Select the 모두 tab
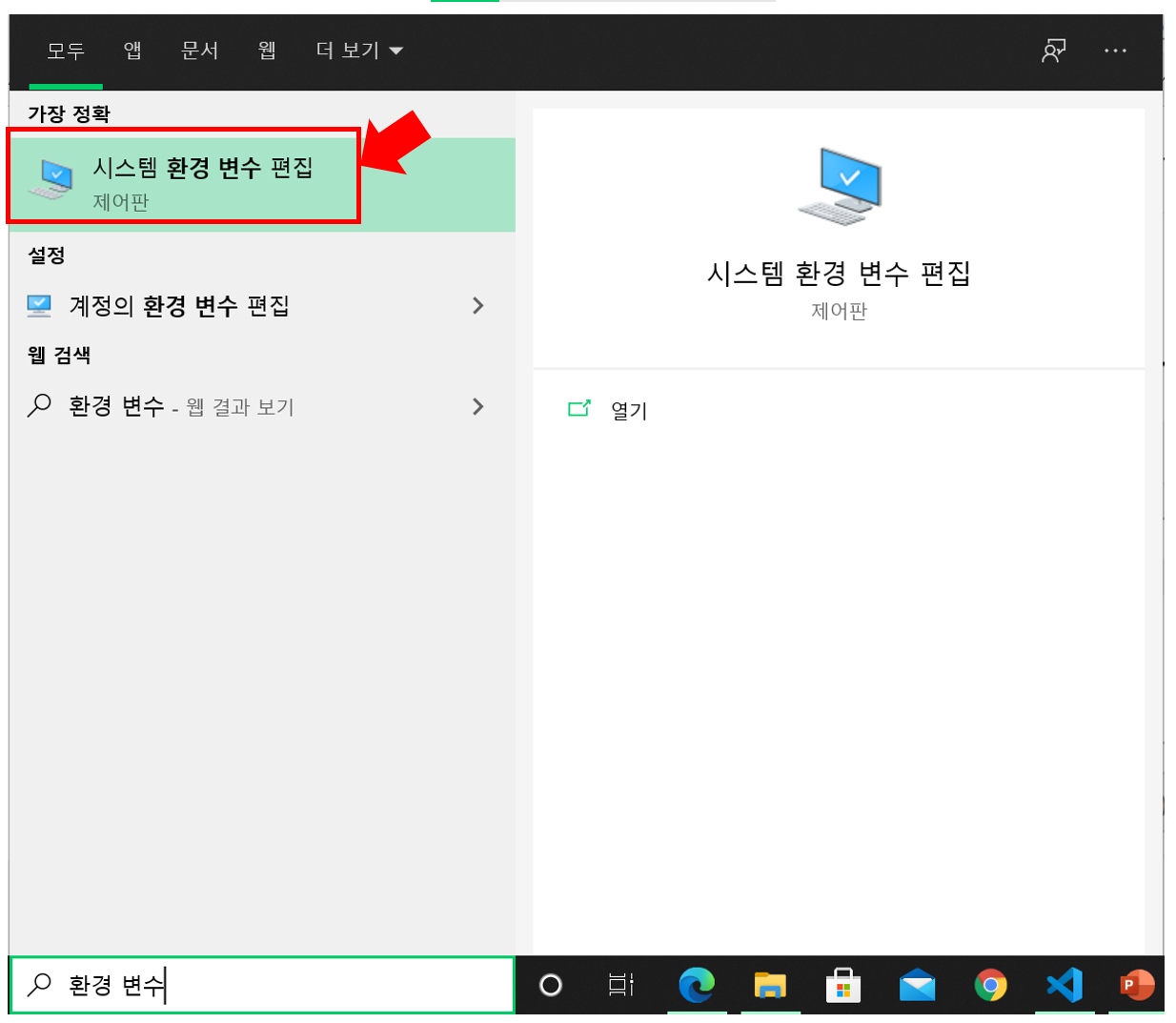The width and height of the screenshot is (1176, 1023). [x=66, y=51]
